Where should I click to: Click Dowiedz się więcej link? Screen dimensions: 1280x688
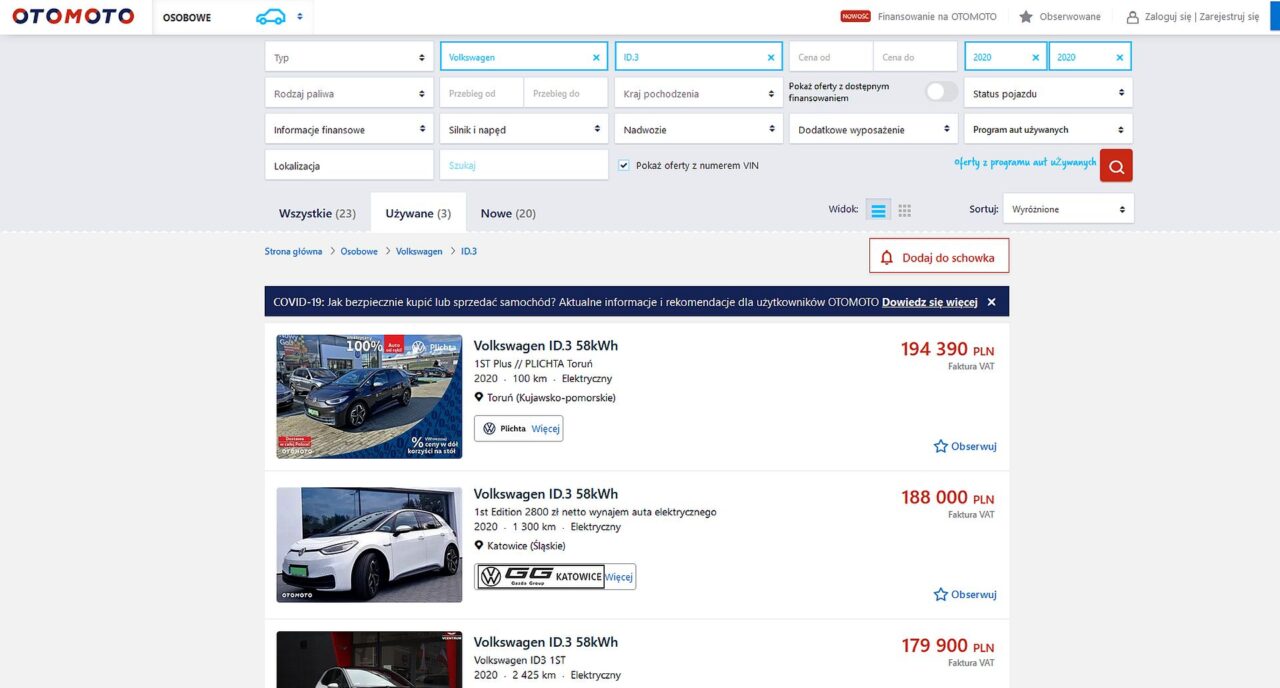click(x=929, y=302)
